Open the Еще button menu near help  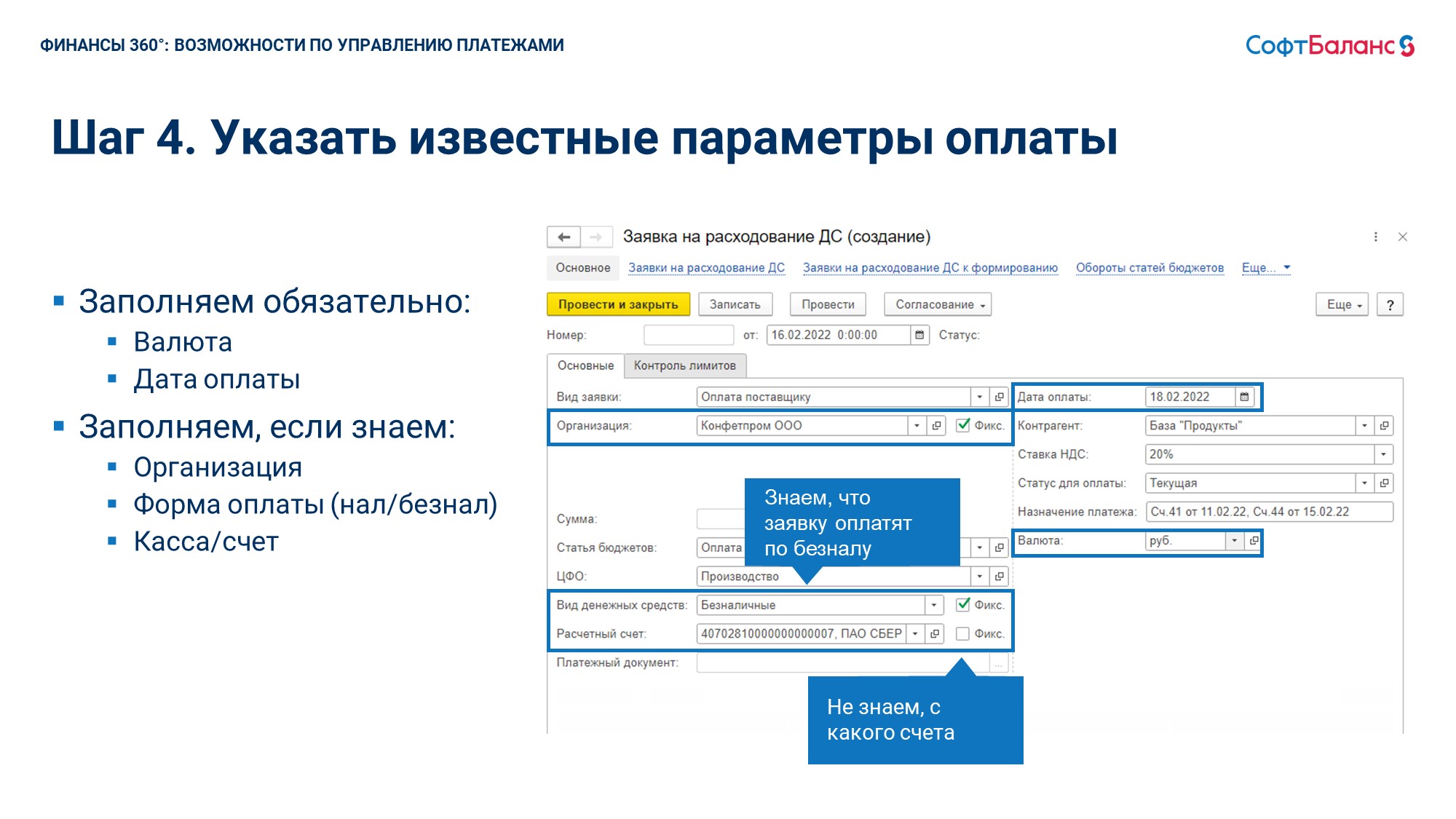coord(1342,305)
